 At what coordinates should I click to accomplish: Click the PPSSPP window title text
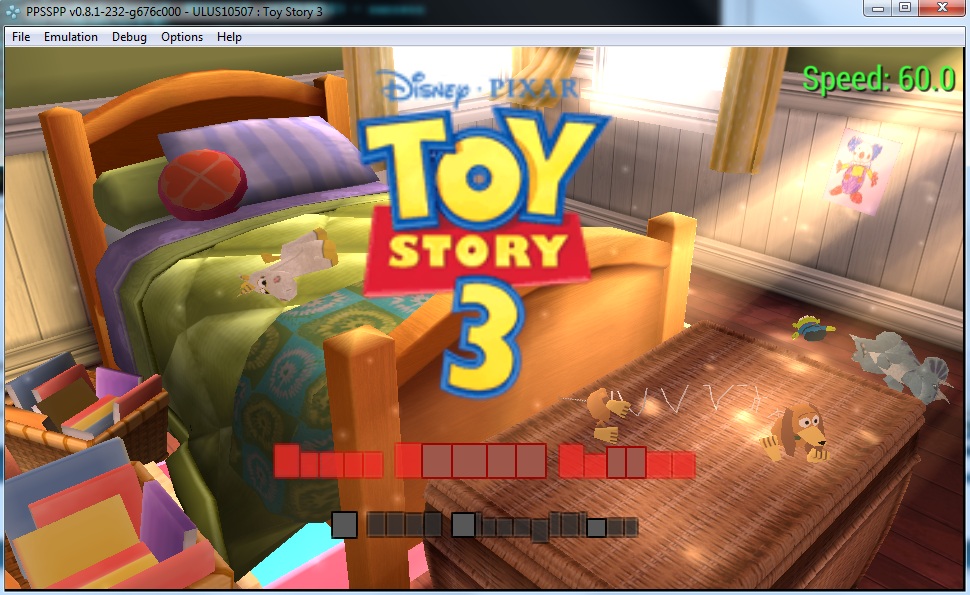[x=175, y=11]
